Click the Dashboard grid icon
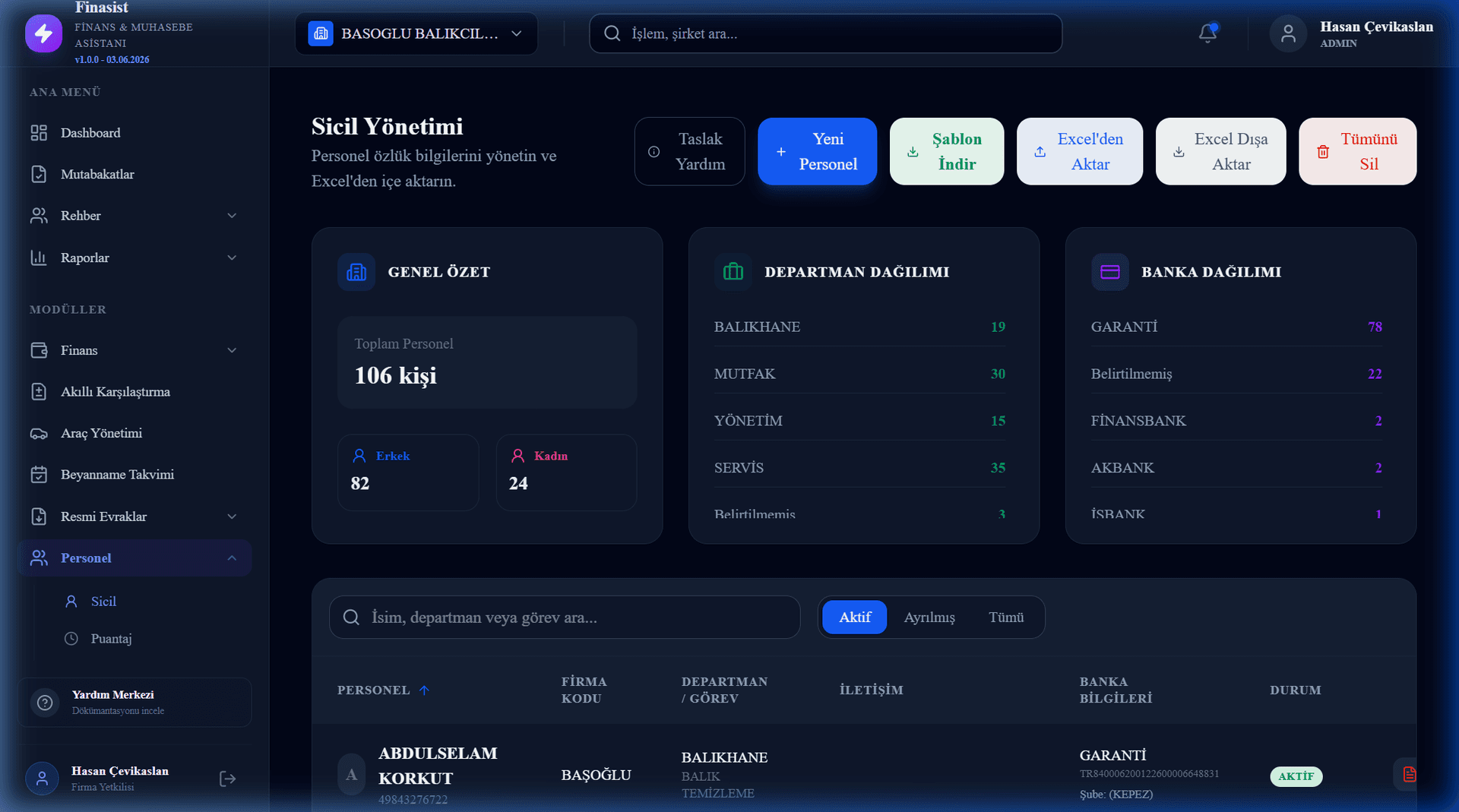Image resolution: width=1459 pixels, height=812 pixels. tap(39, 133)
